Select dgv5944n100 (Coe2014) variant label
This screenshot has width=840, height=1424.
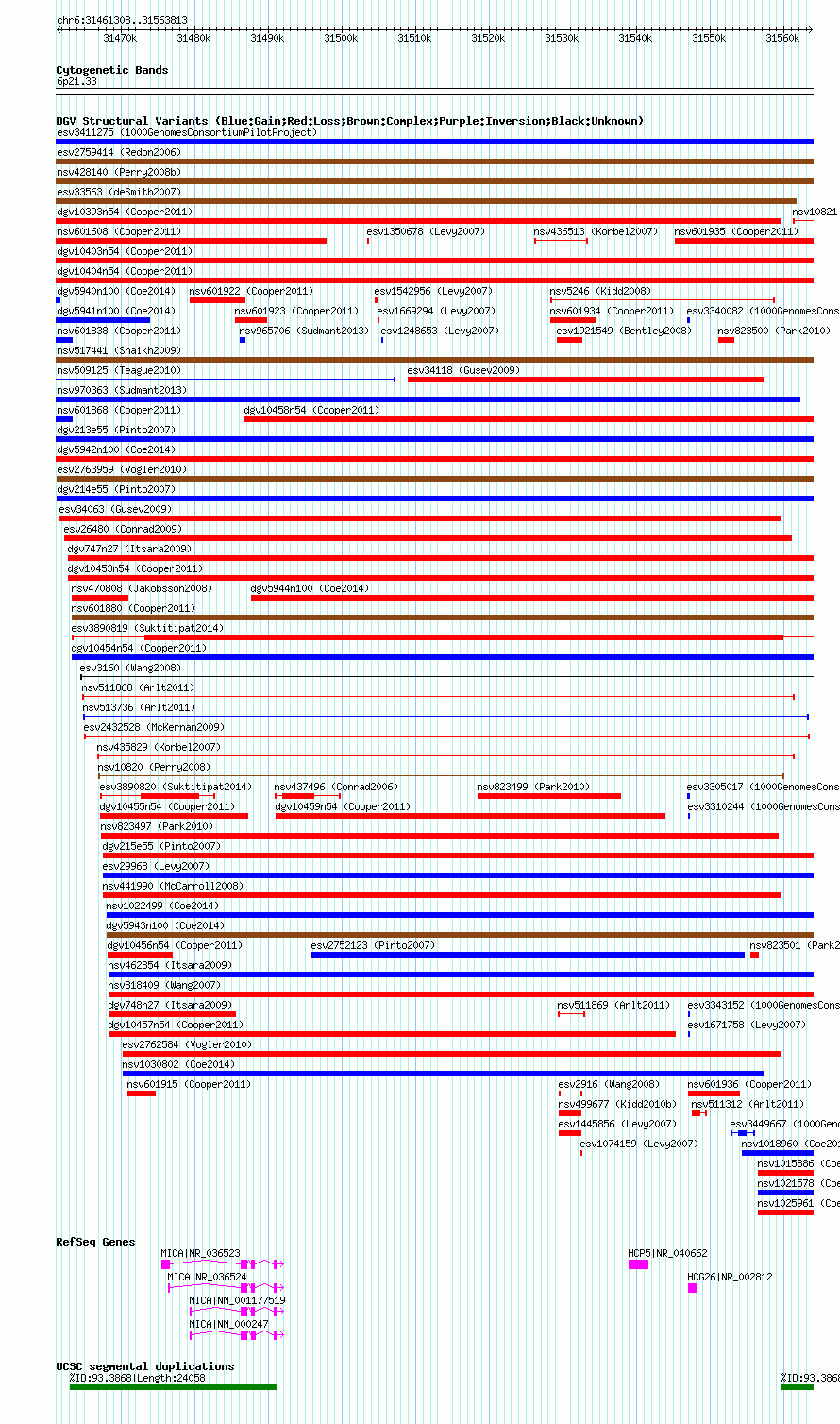pyautogui.click(x=310, y=588)
